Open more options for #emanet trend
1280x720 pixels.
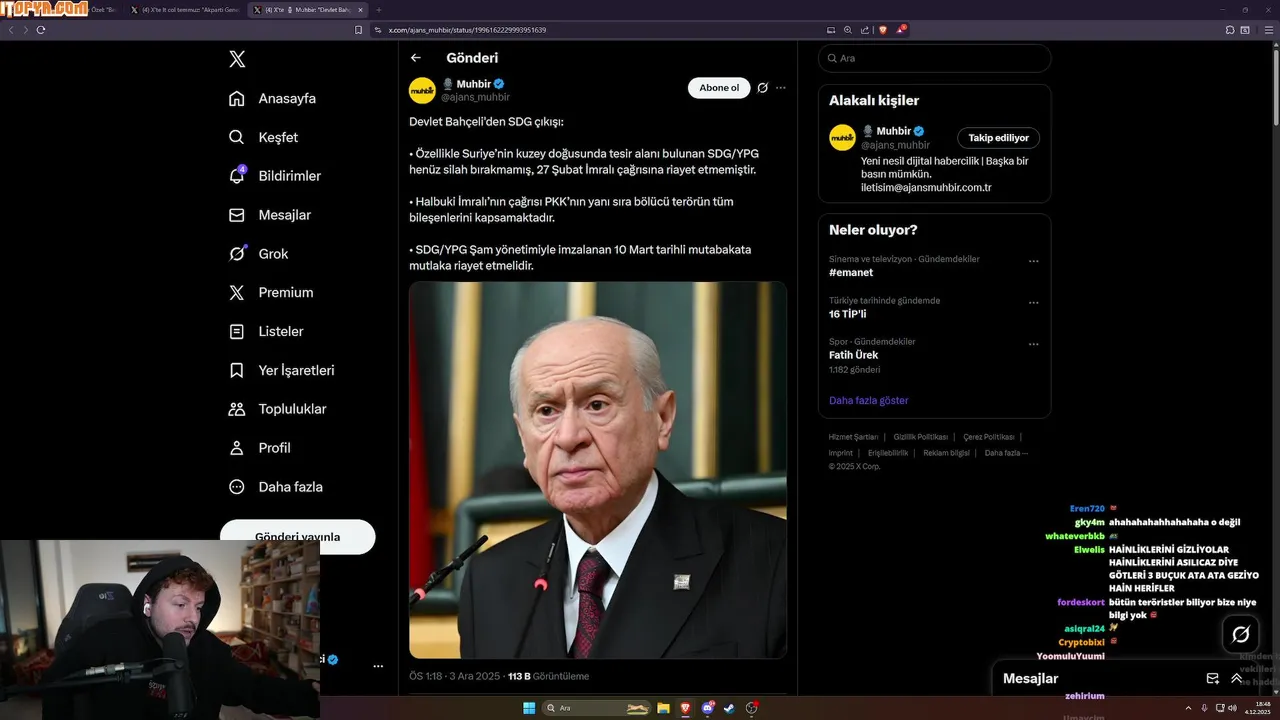point(1034,262)
